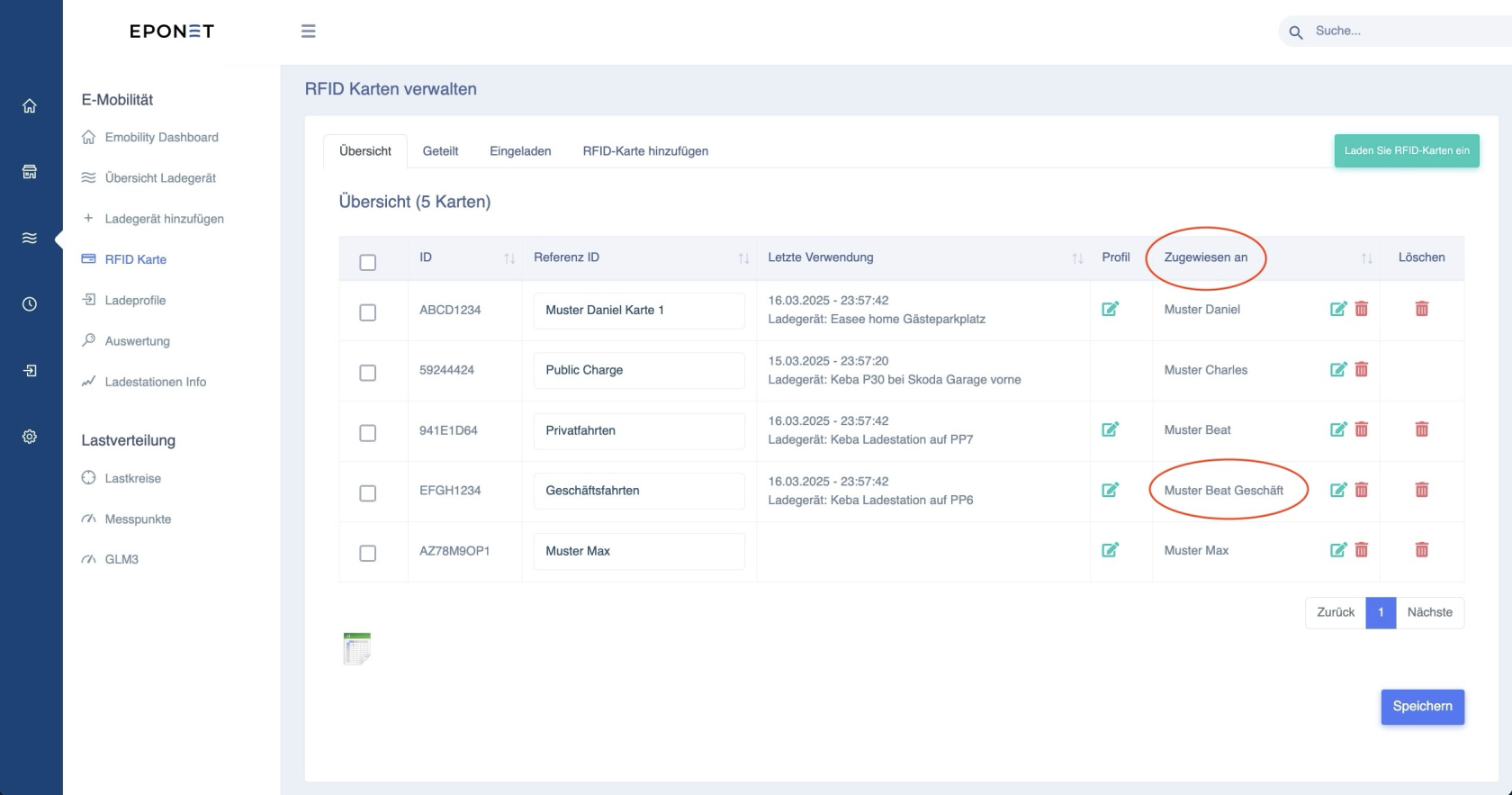Open Lastkreise in sidebar
Screen dimensions: 1512x795
132,478
